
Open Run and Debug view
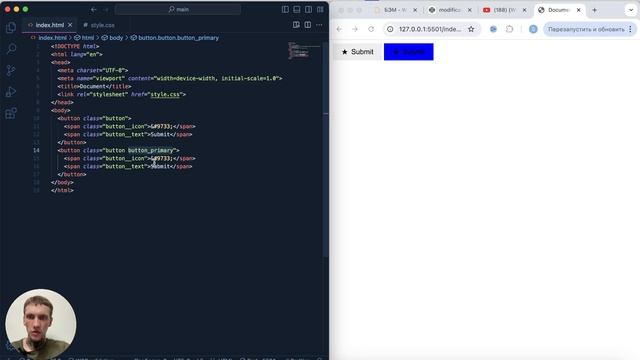(x=11, y=92)
